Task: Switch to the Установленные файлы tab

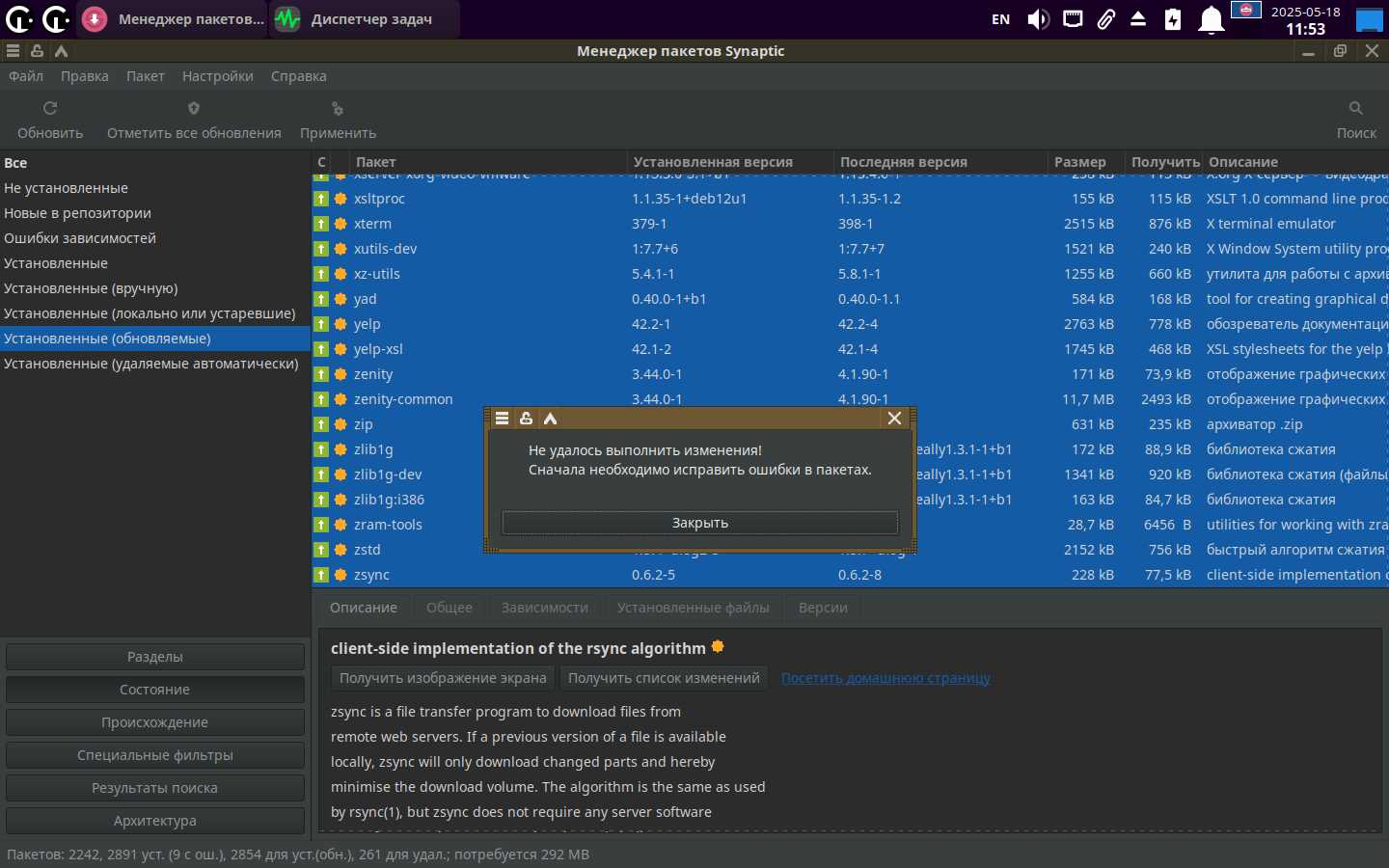Action: 694,608
